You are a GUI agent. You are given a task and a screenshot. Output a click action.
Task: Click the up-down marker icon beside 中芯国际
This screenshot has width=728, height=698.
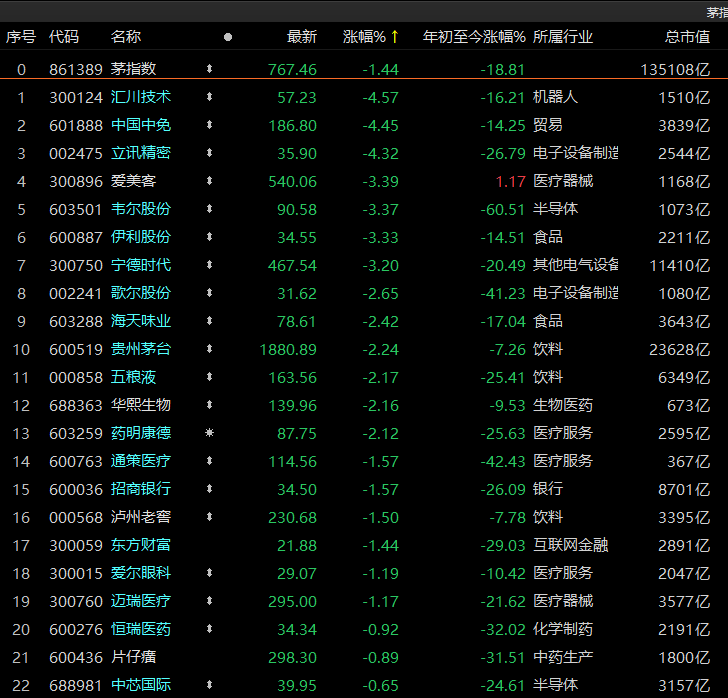[209, 685]
